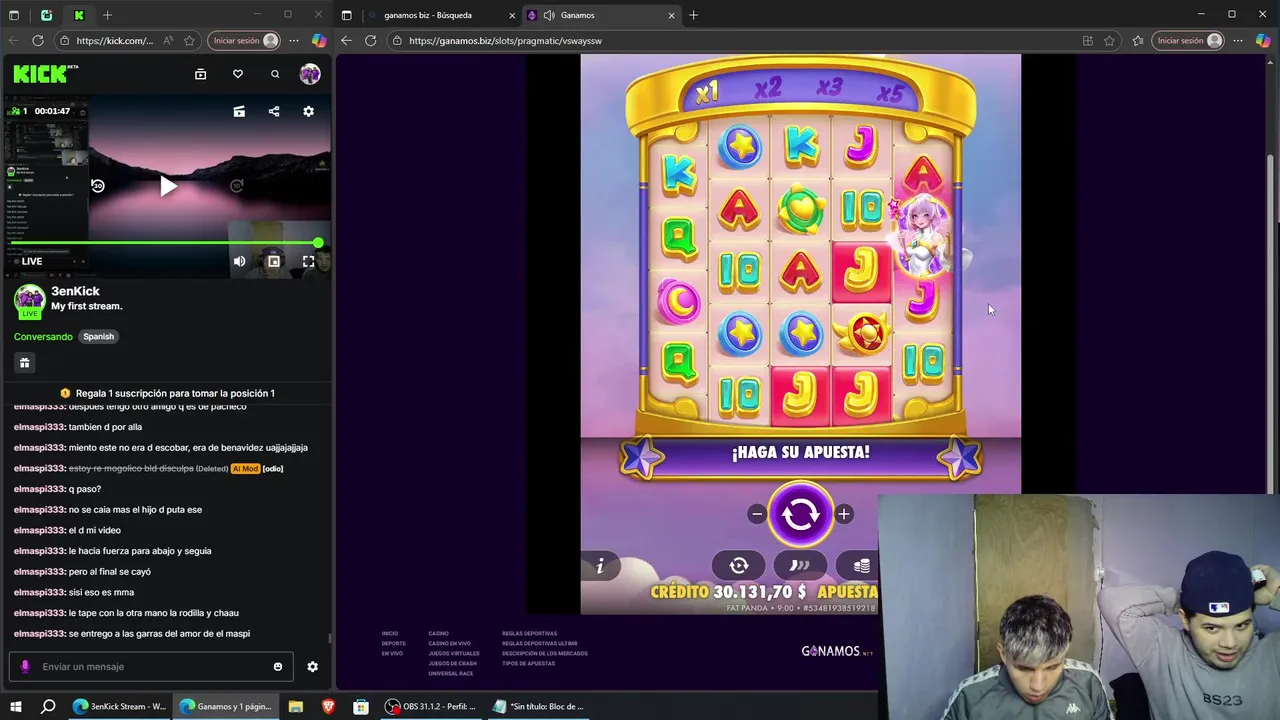1280x720 pixels.
Task: Click the Regala 1 suscripción banner
Action: click(167, 393)
